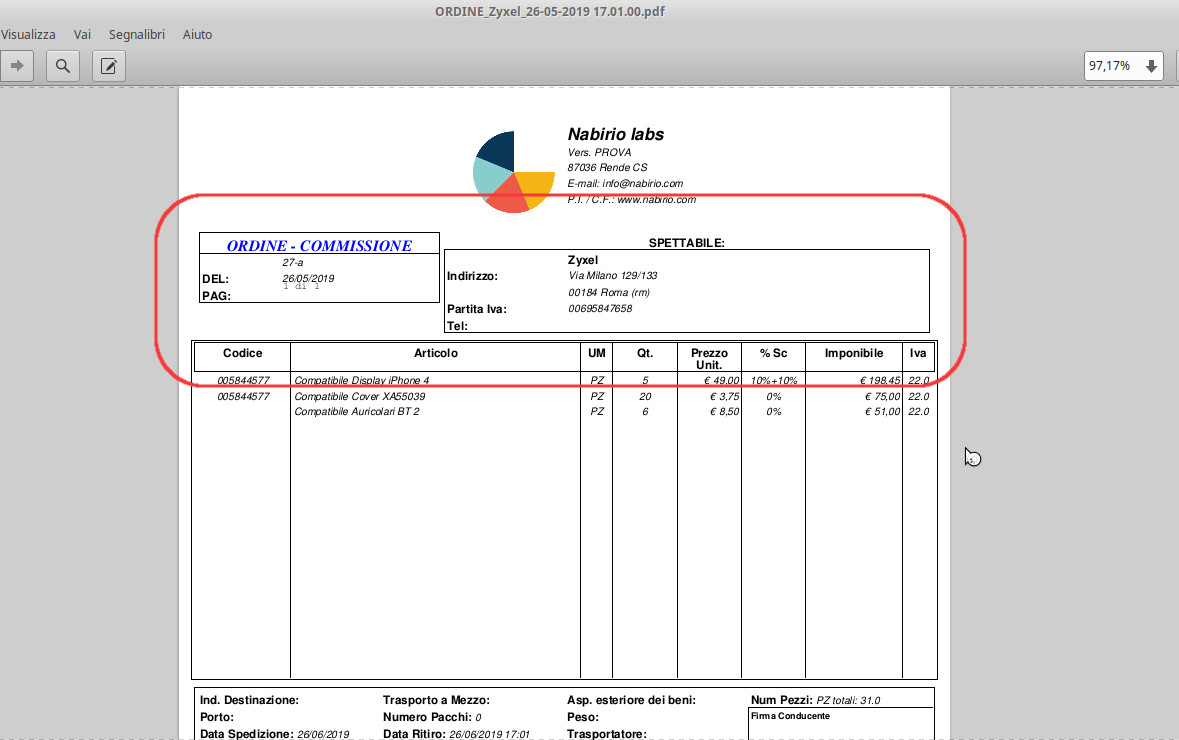The height and width of the screenshot is (740, 1179).
Task: Click the E-mail info@nabirio.com line
Action: pyautogui.click(x=625, y=183)
